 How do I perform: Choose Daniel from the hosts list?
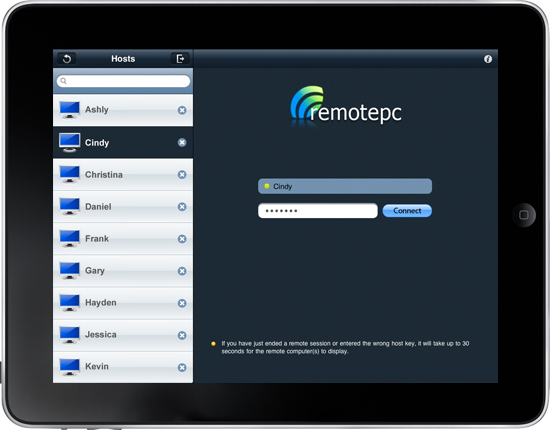coord(123,207)
